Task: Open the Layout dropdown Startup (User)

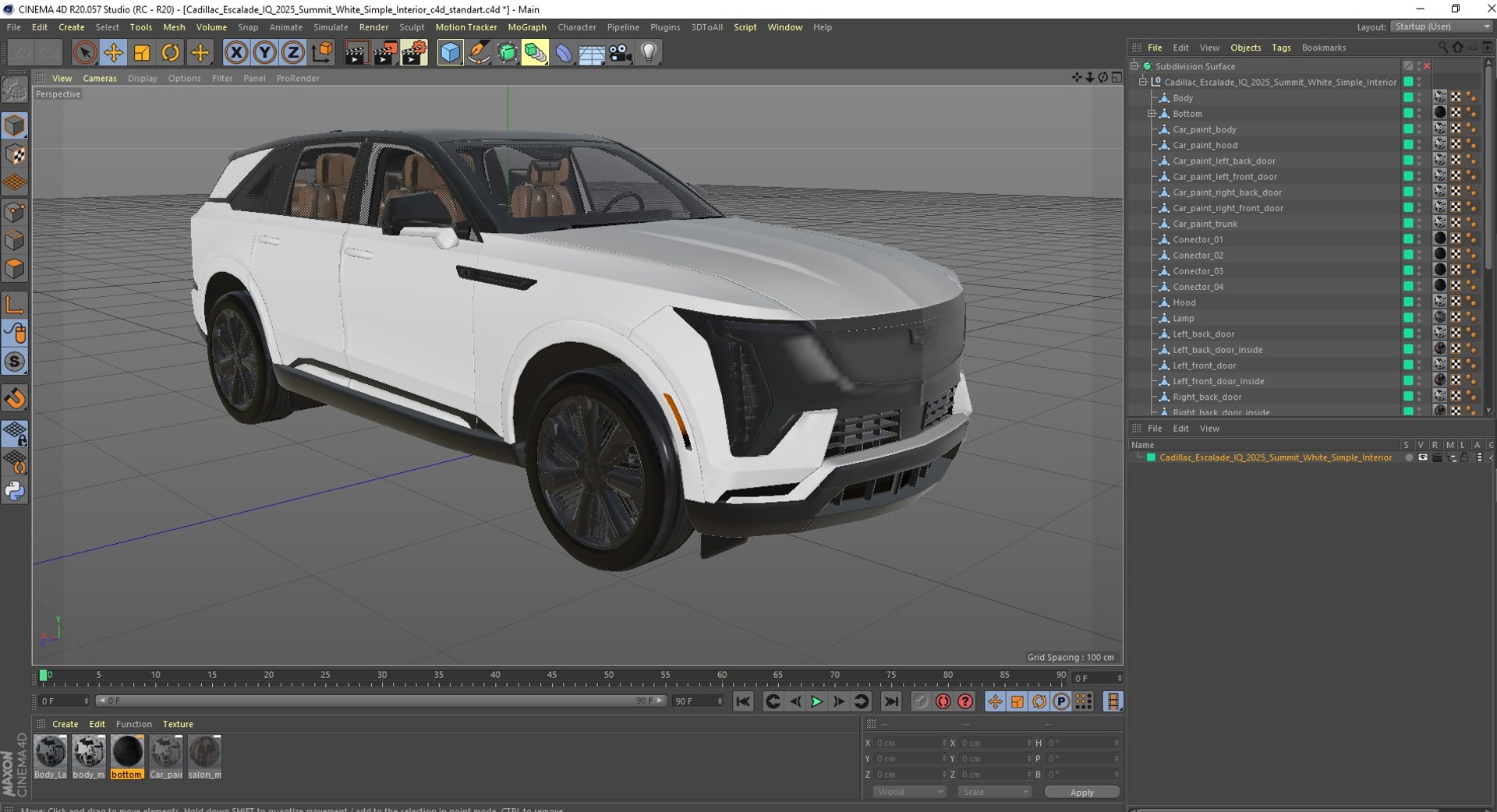Action: point(1441,26)
